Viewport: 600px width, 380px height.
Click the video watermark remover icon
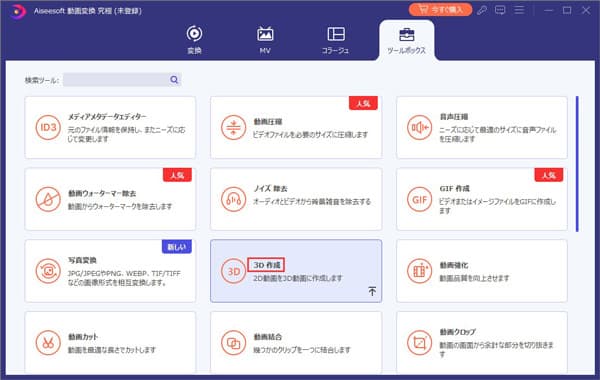pos(48,199)
